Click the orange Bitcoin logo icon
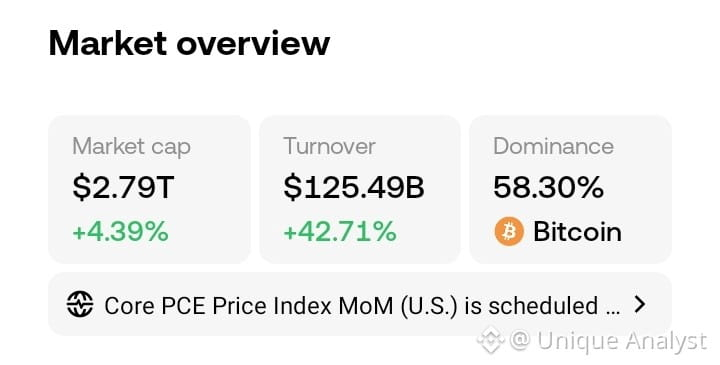The image size is (720, 365). [x=509, y=231]
